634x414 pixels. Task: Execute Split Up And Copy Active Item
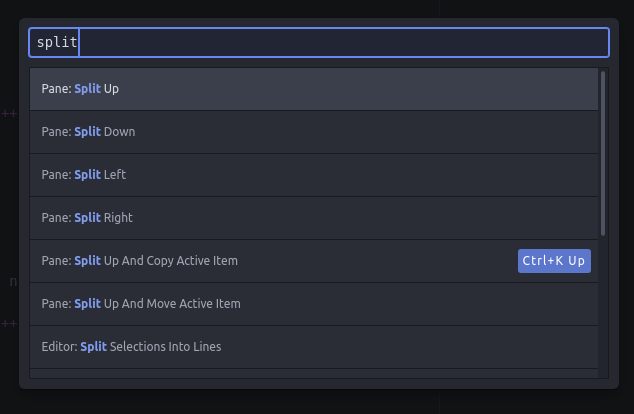tap(140, 261)
